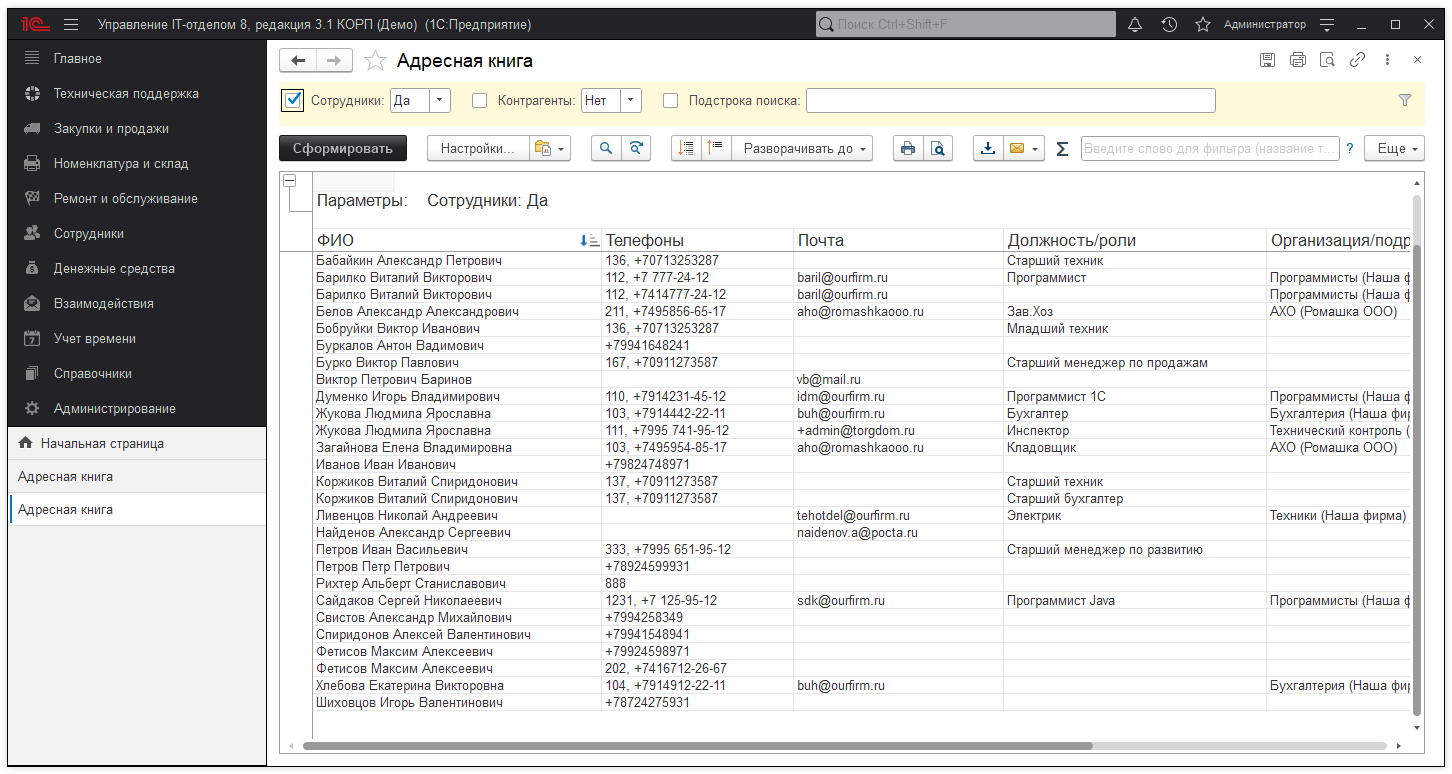Click the Сформировать button
This screenshot has height=774, width=1452.
pyautogui.click(x=343, y=148)
